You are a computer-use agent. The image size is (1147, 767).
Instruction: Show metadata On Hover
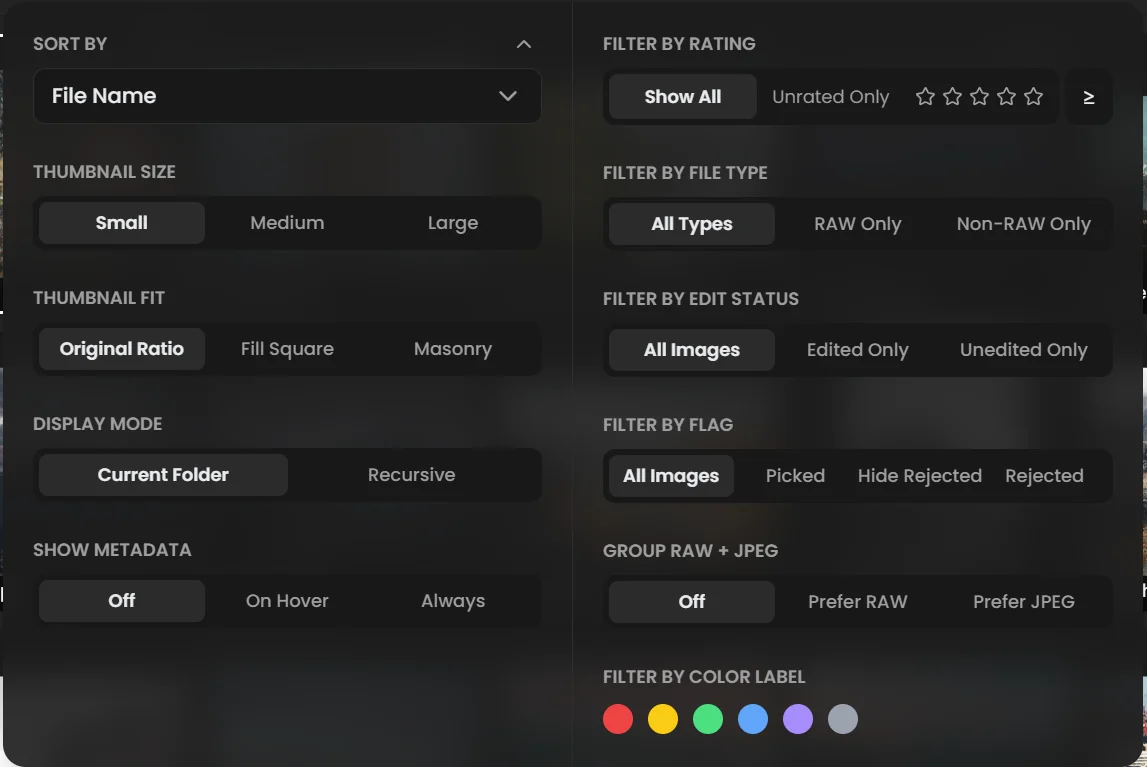(x=287, y=600)
